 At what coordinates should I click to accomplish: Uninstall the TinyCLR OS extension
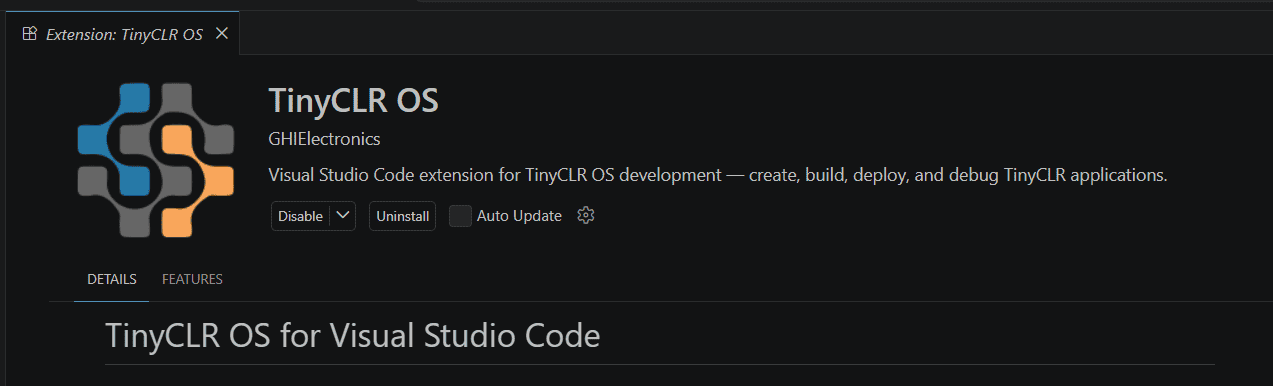(402, 216)
